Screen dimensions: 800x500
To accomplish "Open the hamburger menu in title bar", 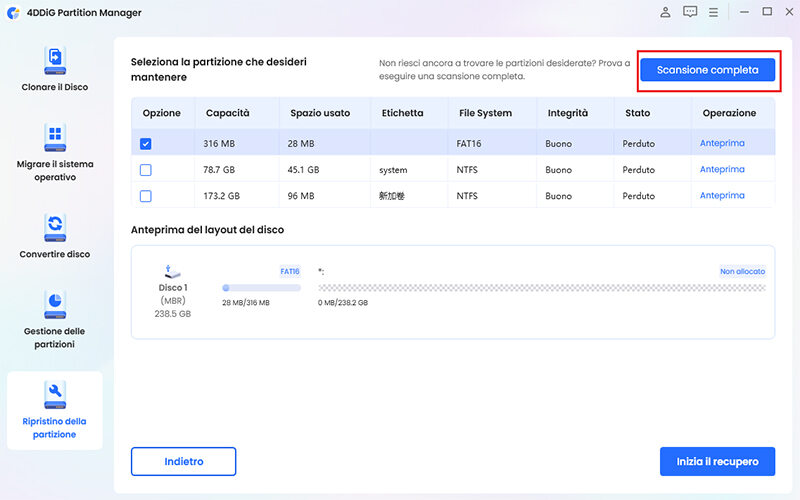I will (714, 12).
